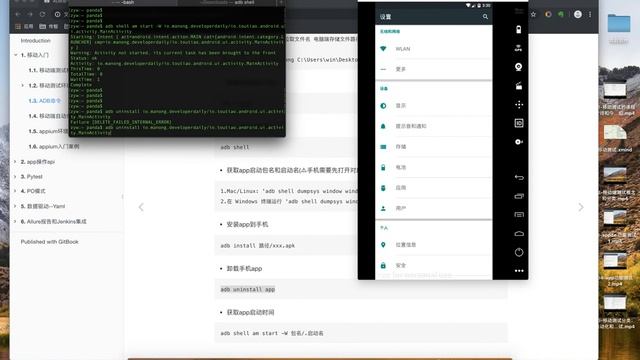The height and width of the screenshot is (360, 640).
Task: Tap the security lock icon in Settings
Action: point(383,265)
